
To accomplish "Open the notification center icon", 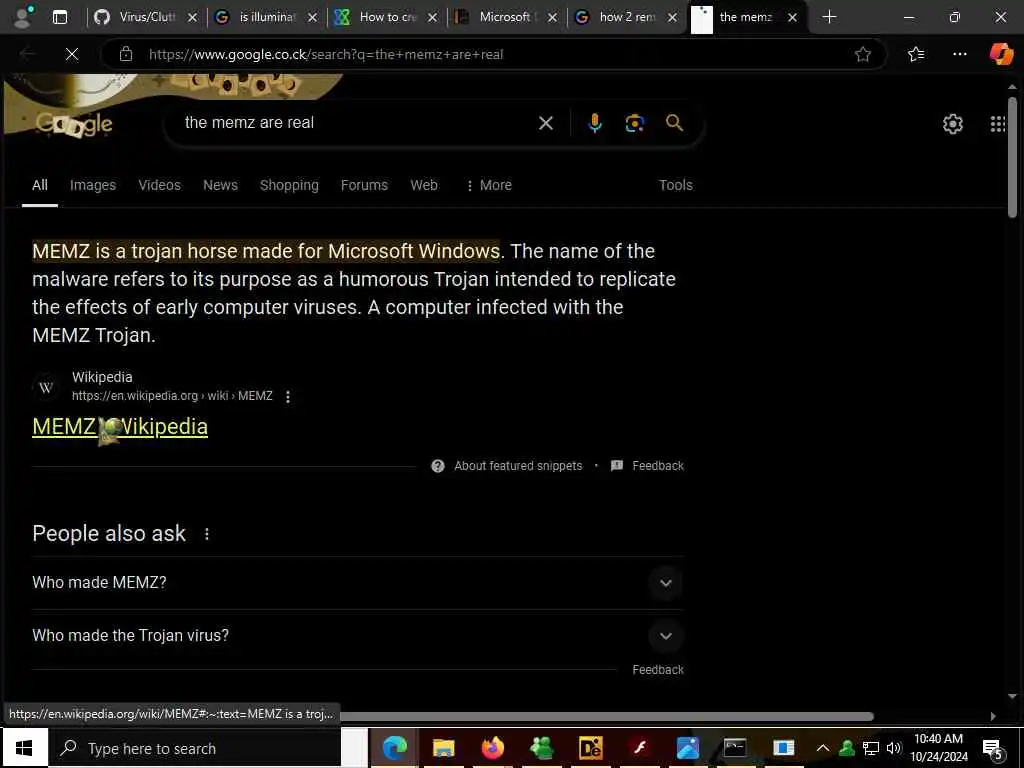I will (993, 749).
